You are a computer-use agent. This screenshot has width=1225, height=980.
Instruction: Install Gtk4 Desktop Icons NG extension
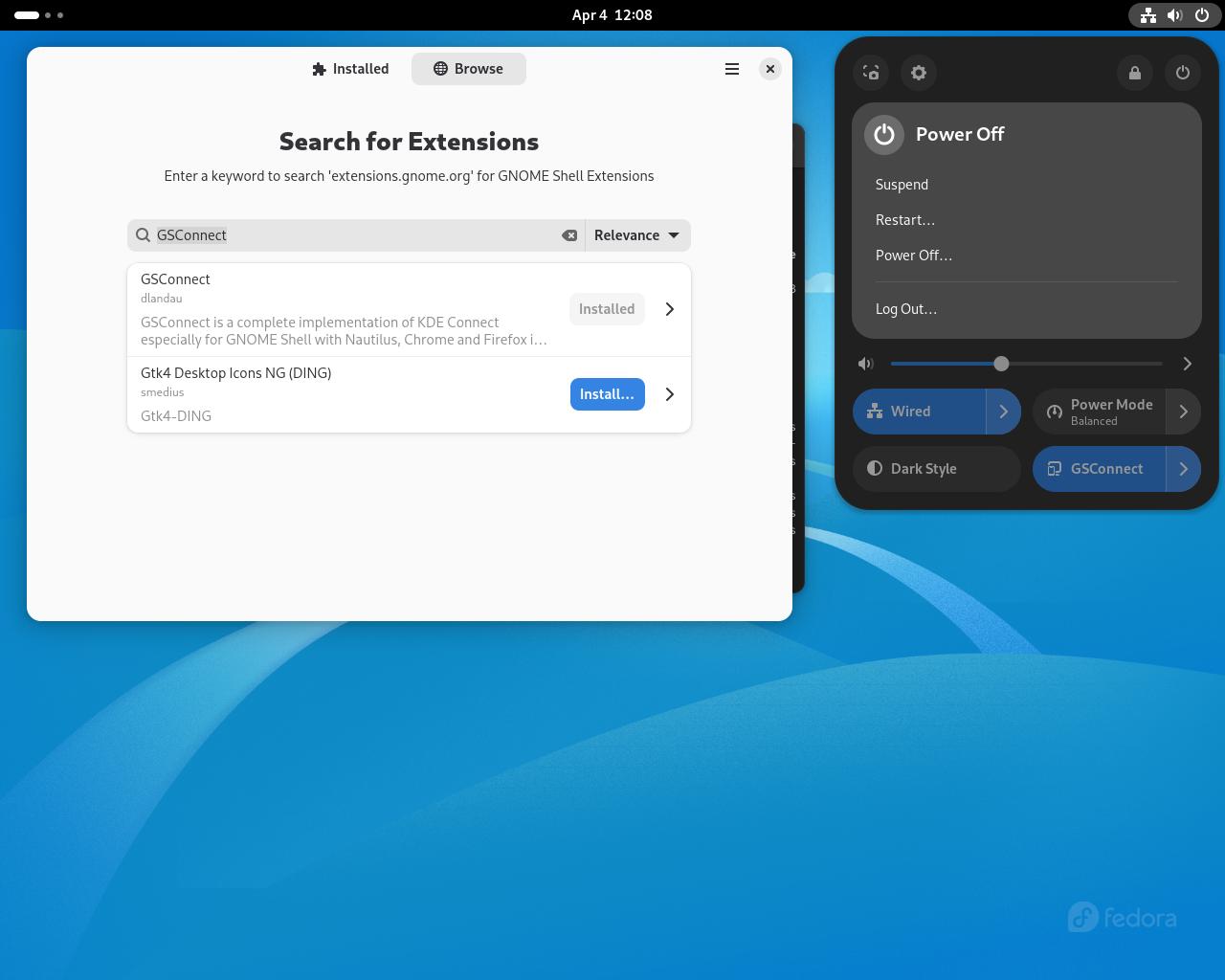coord(608,394)
